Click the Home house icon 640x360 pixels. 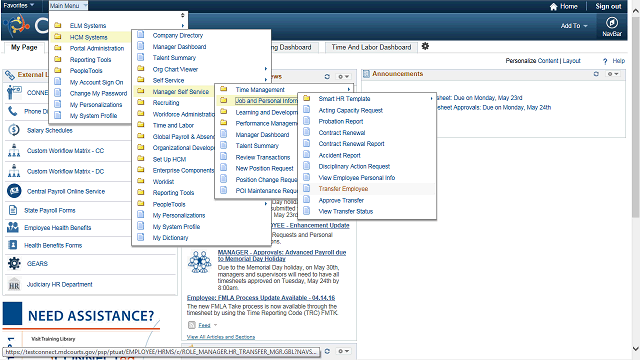pyautogui.click(x=553, y=7)
